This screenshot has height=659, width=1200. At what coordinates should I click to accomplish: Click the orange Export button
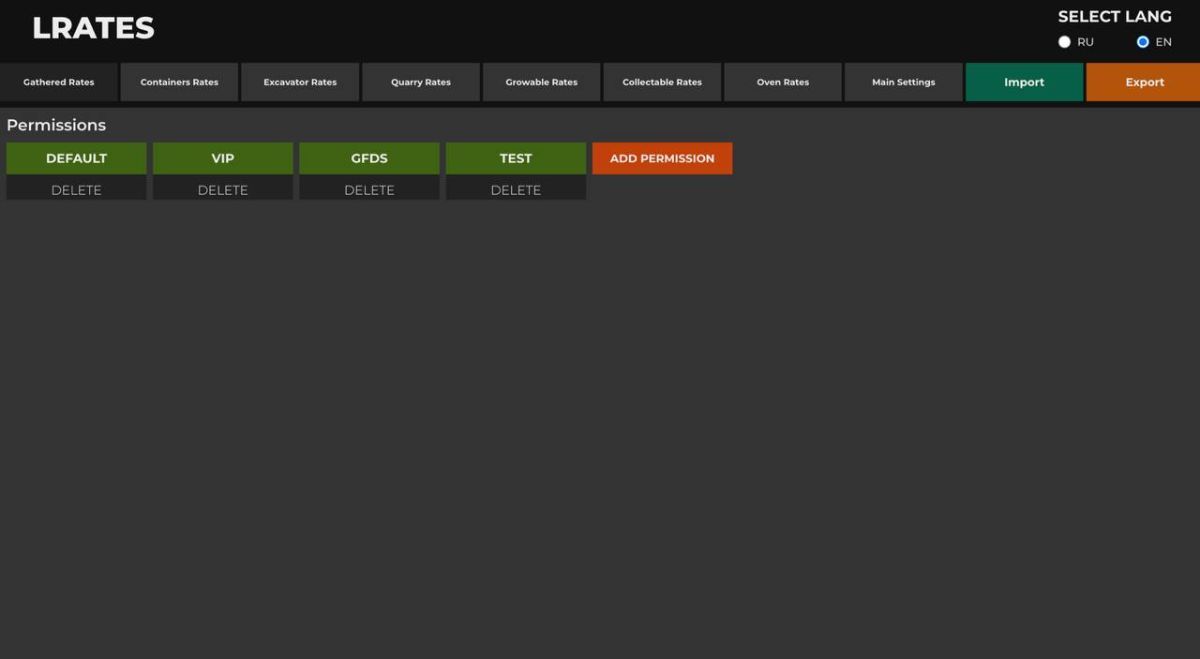(x=1144, y=82)
